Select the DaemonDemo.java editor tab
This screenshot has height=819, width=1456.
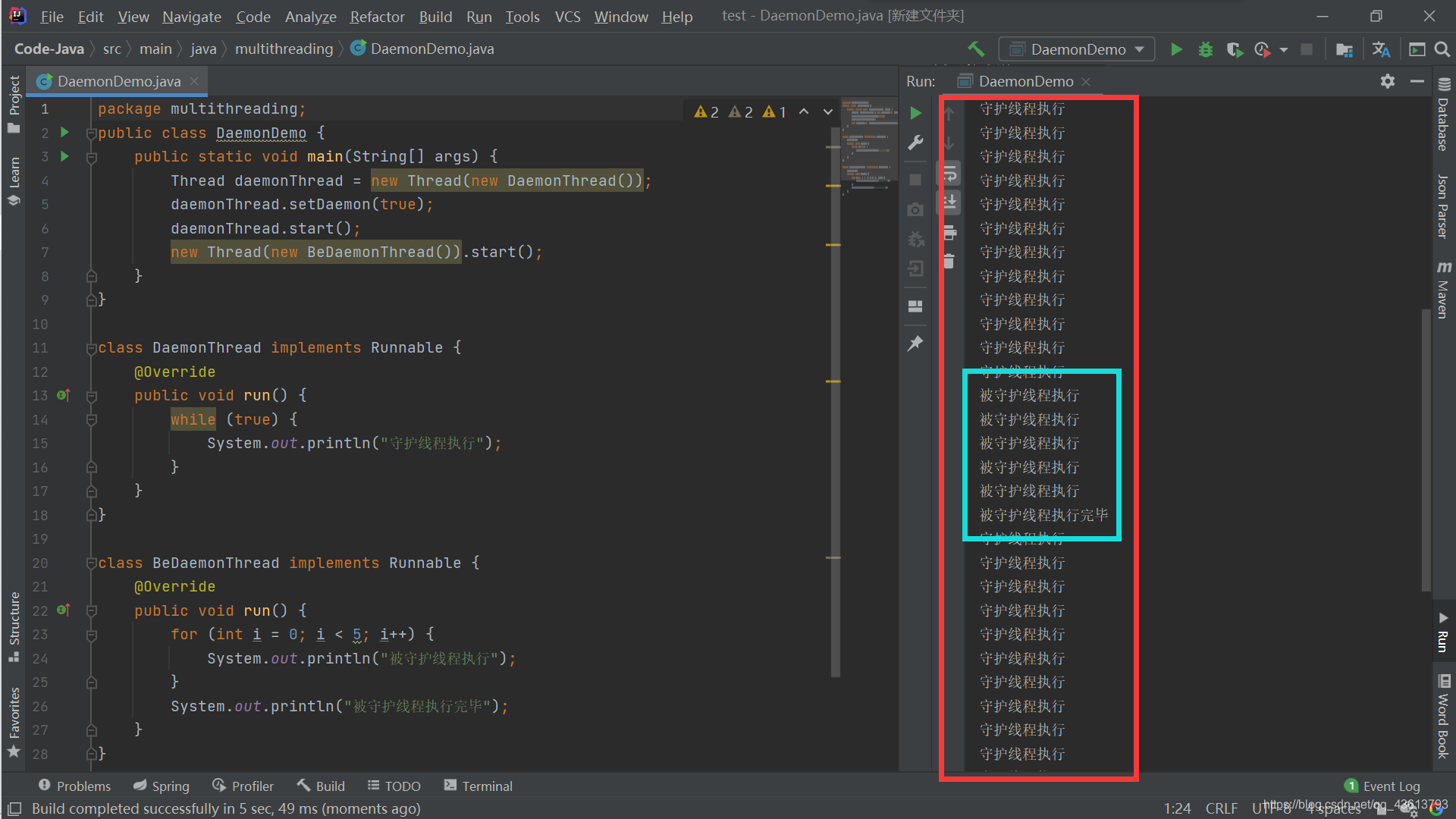click(x=118, y=81)
